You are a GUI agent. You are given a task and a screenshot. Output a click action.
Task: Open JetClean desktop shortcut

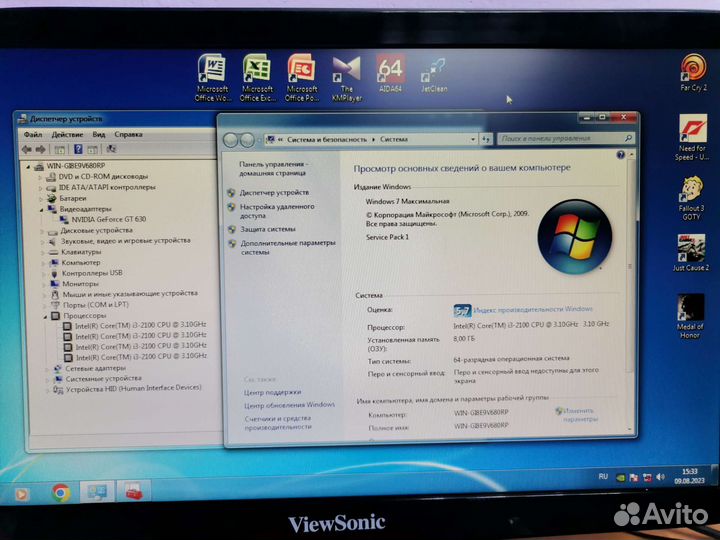tap(434, 70)
